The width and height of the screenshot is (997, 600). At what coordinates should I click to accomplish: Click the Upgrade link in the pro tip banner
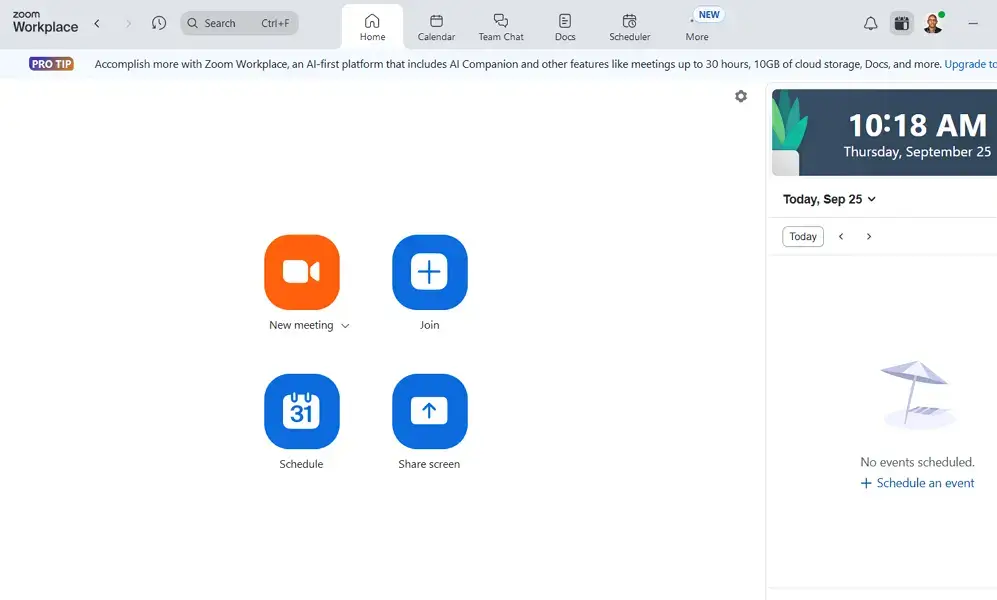pyautogui.click(x=969, y=63)
